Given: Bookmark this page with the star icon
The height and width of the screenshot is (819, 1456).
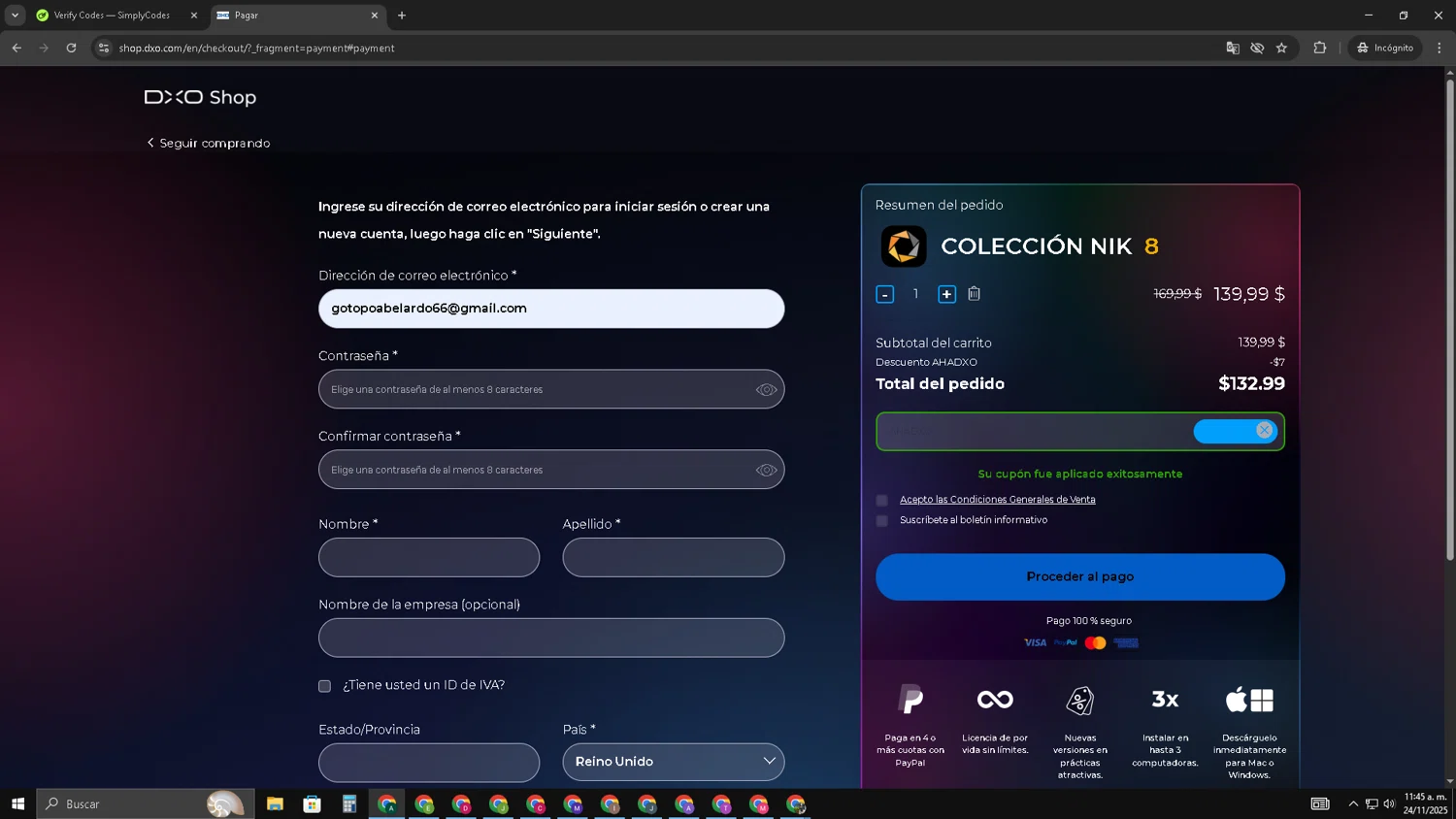Looking at the screenshot, I should [1281, 48].
